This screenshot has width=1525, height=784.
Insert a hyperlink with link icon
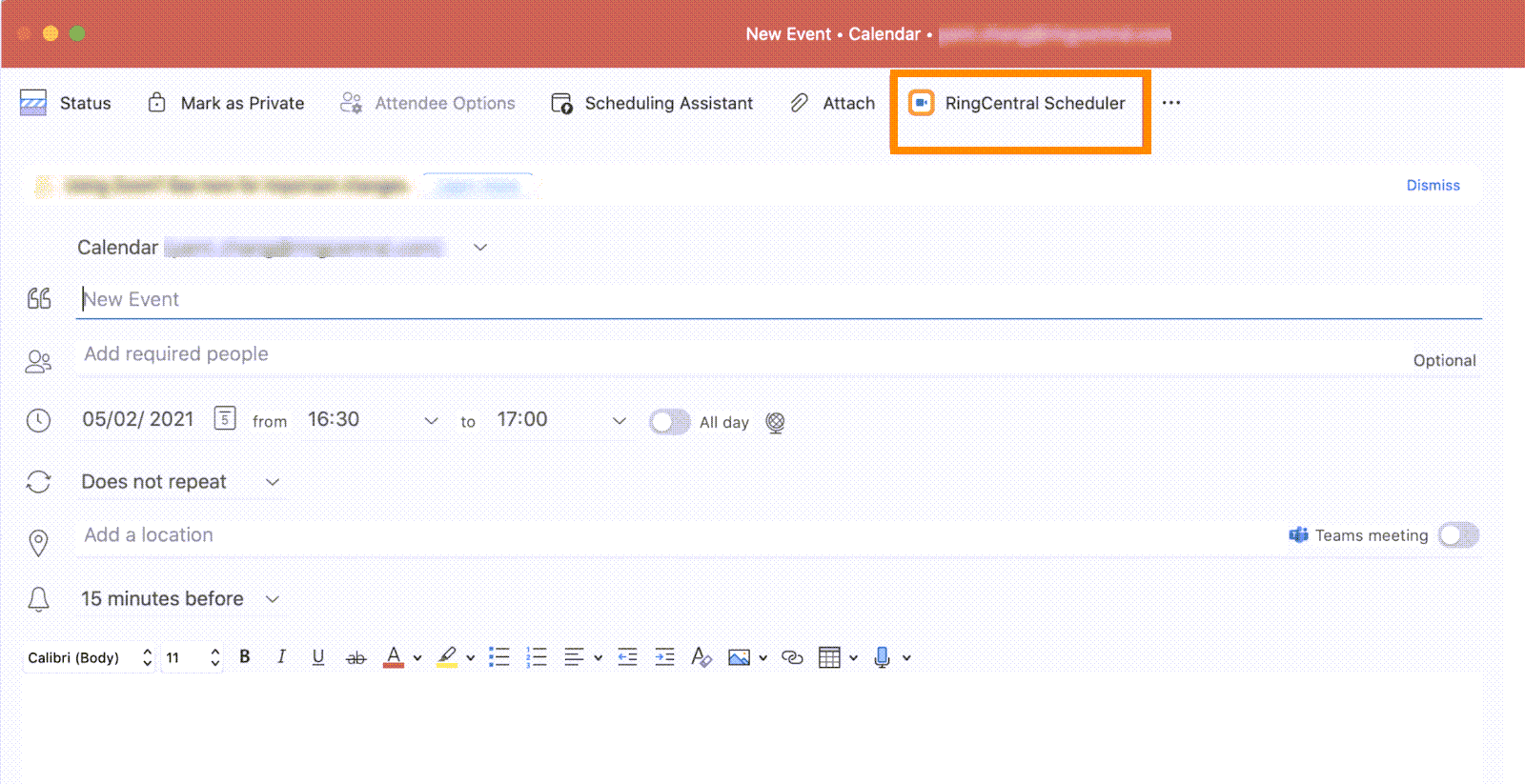coord(792,657)
